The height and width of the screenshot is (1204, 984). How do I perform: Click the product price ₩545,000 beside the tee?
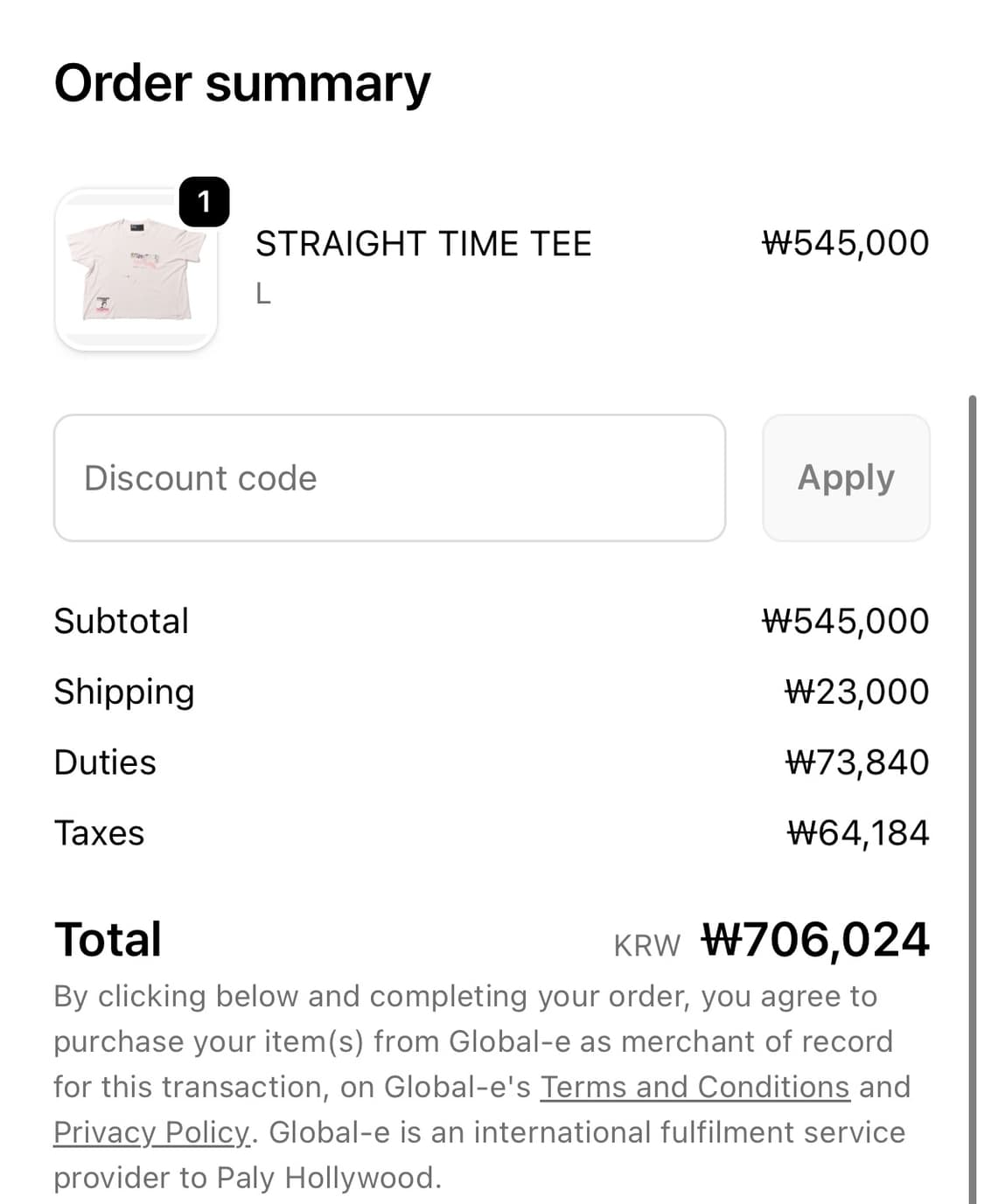(x=845, y=243)
